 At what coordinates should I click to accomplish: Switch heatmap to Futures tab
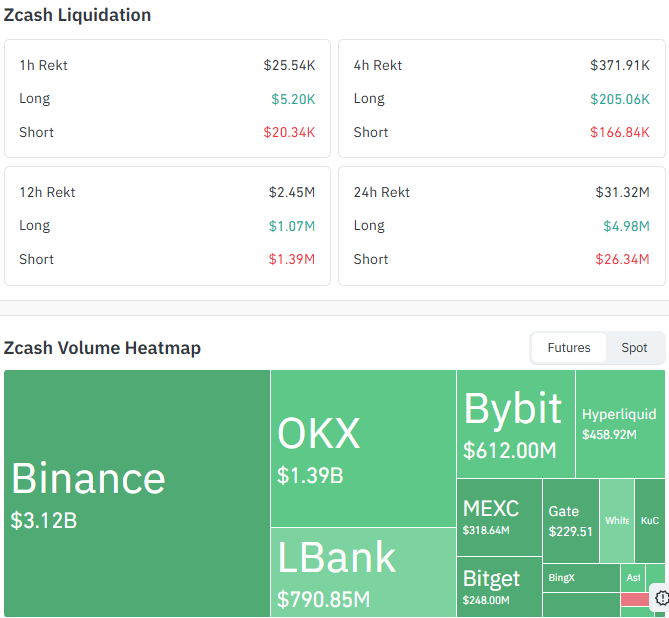(x=569, y=347)
